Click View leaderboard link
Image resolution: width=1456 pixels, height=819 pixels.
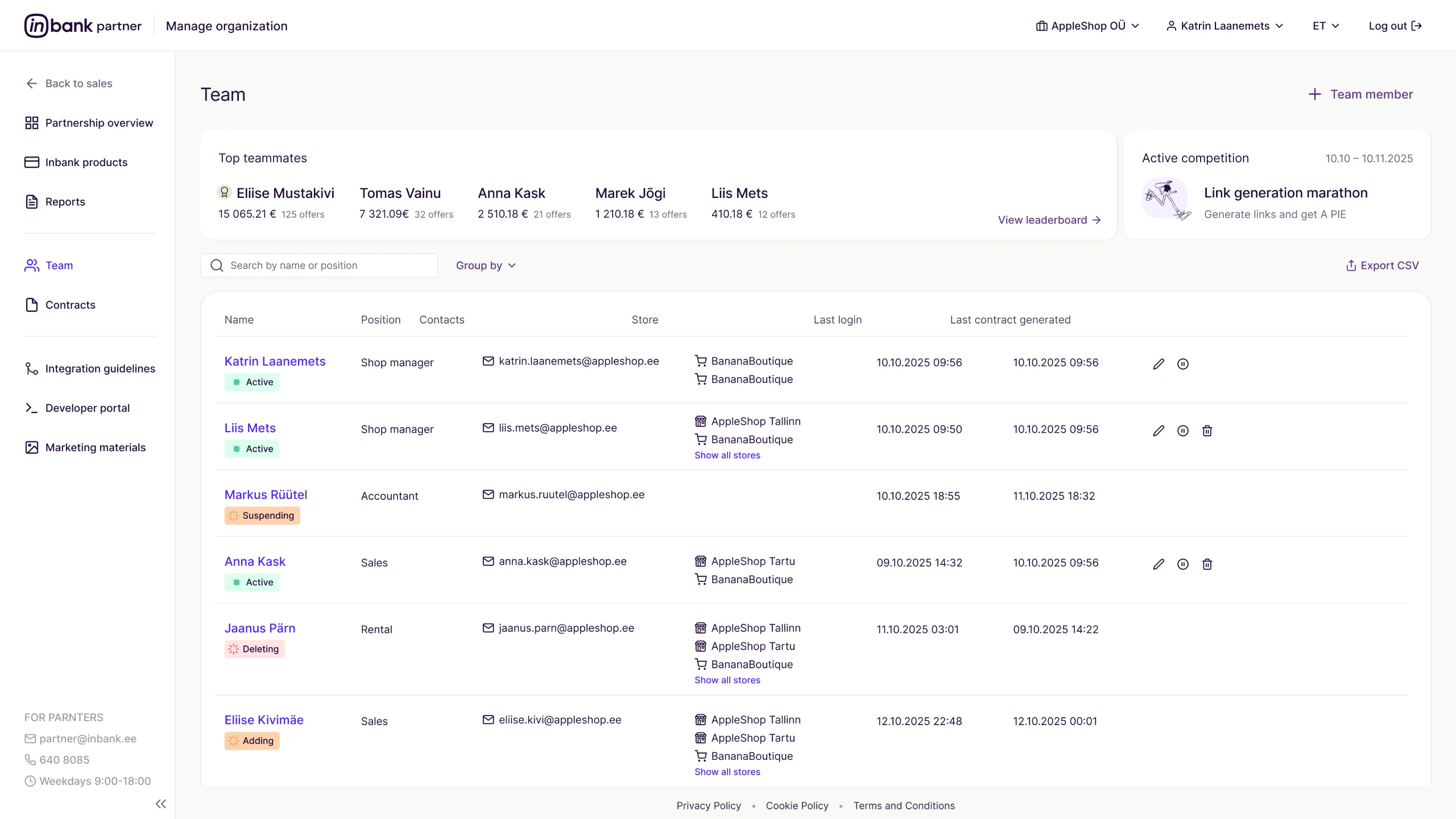pos(1049,220)
